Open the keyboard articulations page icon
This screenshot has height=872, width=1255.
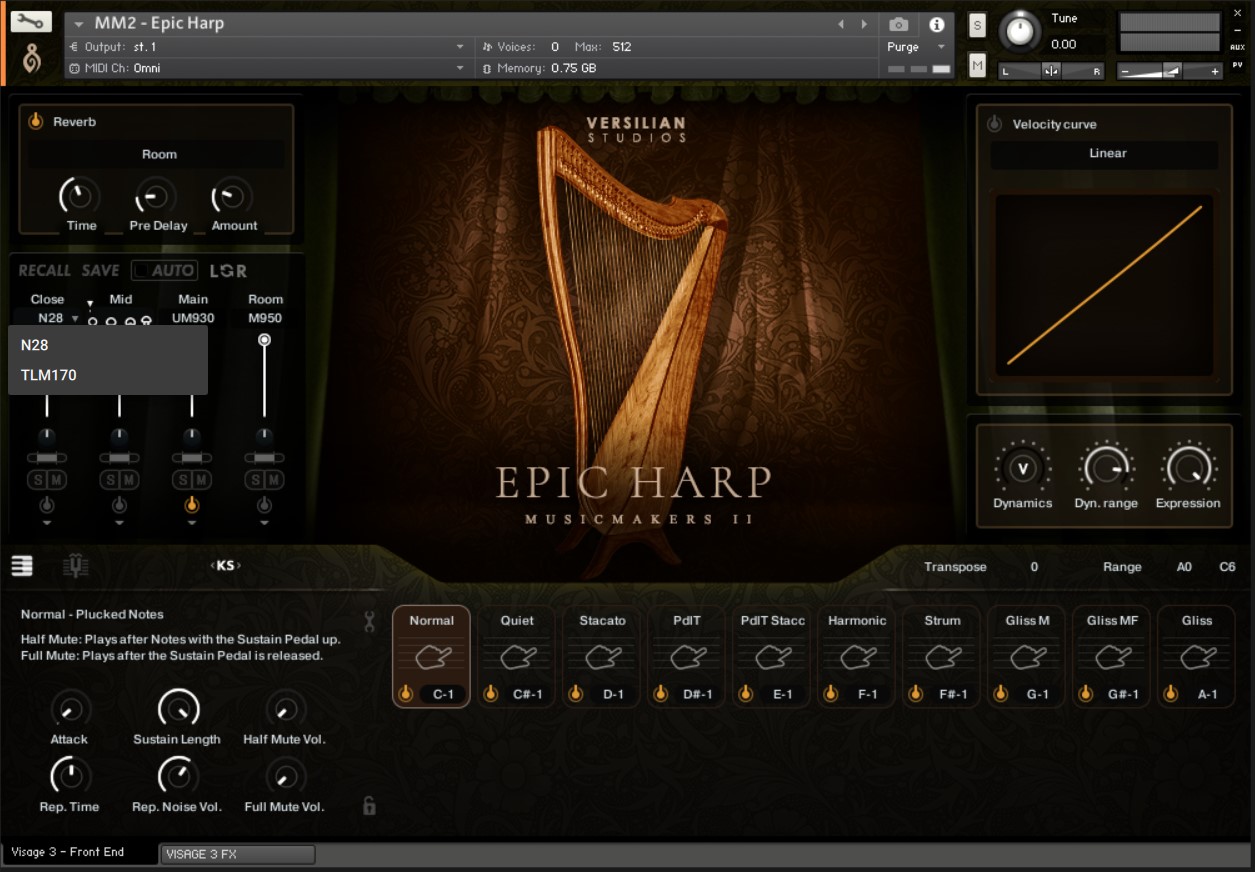(22, 566)
